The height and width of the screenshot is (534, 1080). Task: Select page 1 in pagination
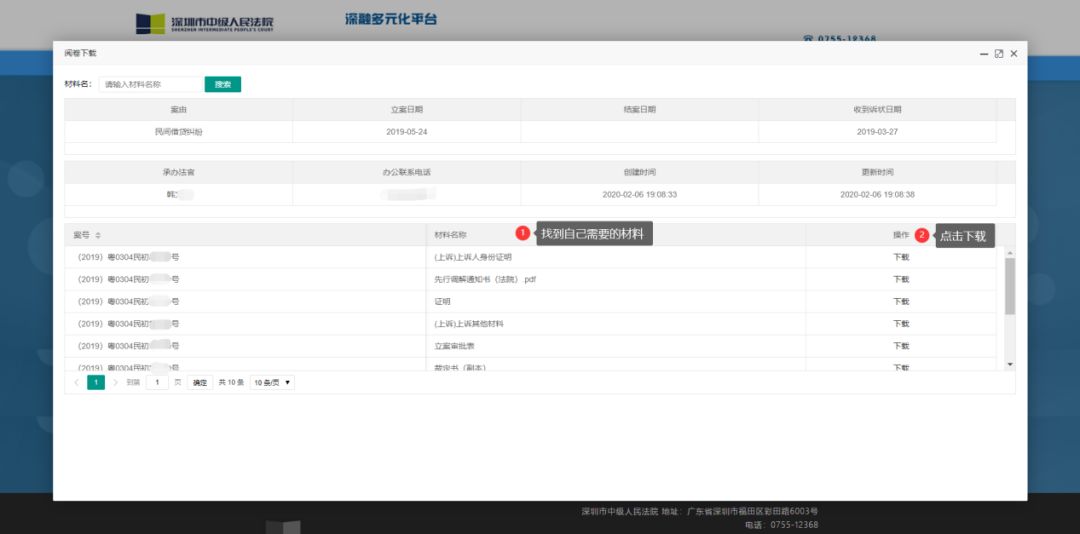click(x=96, y=382)
